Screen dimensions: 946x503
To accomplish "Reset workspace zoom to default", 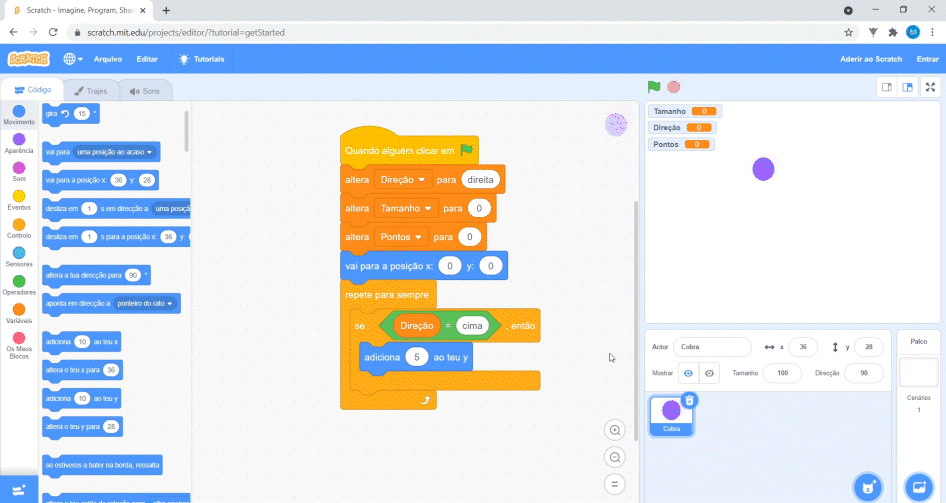I will (x=615, y=484).
